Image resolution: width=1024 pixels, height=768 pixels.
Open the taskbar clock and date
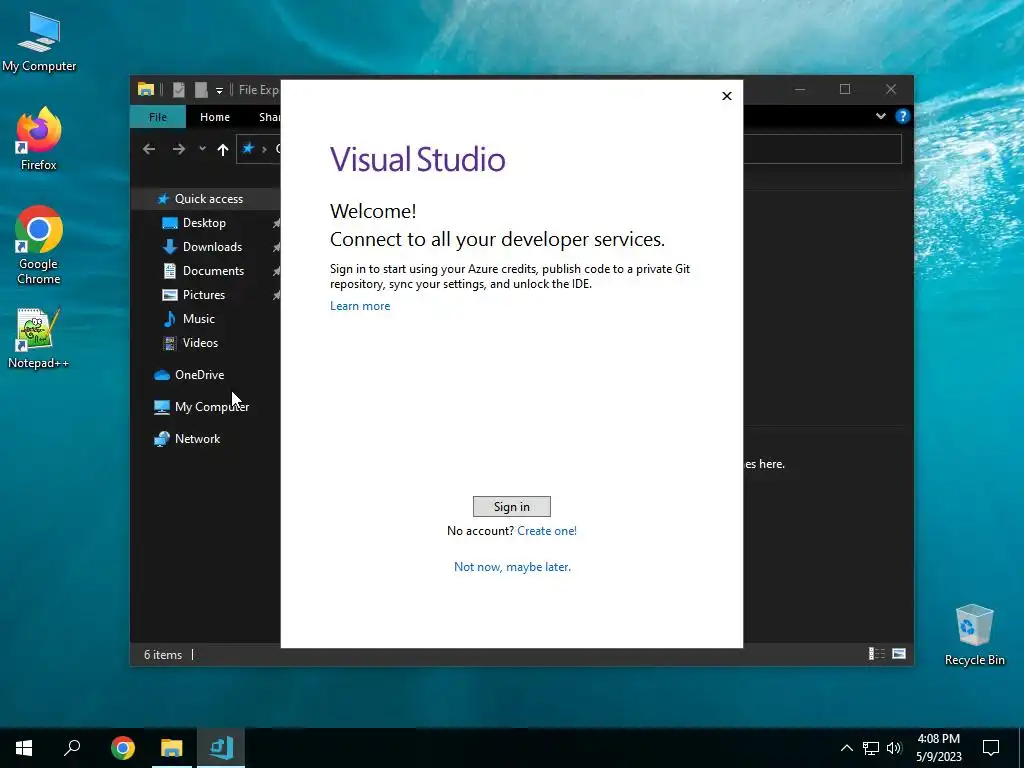938,748
